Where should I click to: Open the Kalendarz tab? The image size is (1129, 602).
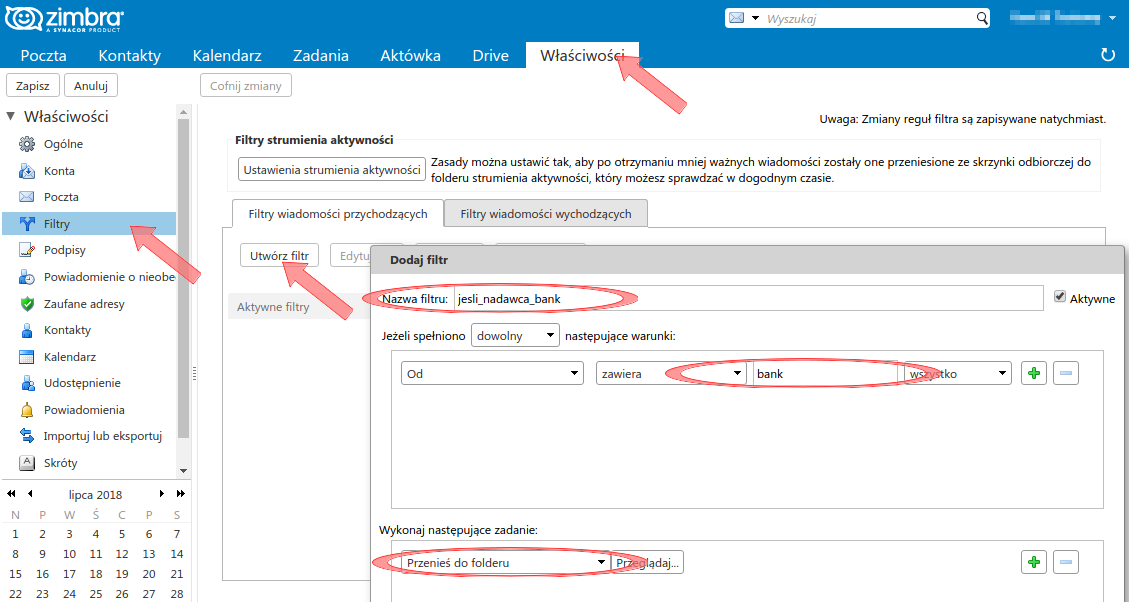[227, 56]
